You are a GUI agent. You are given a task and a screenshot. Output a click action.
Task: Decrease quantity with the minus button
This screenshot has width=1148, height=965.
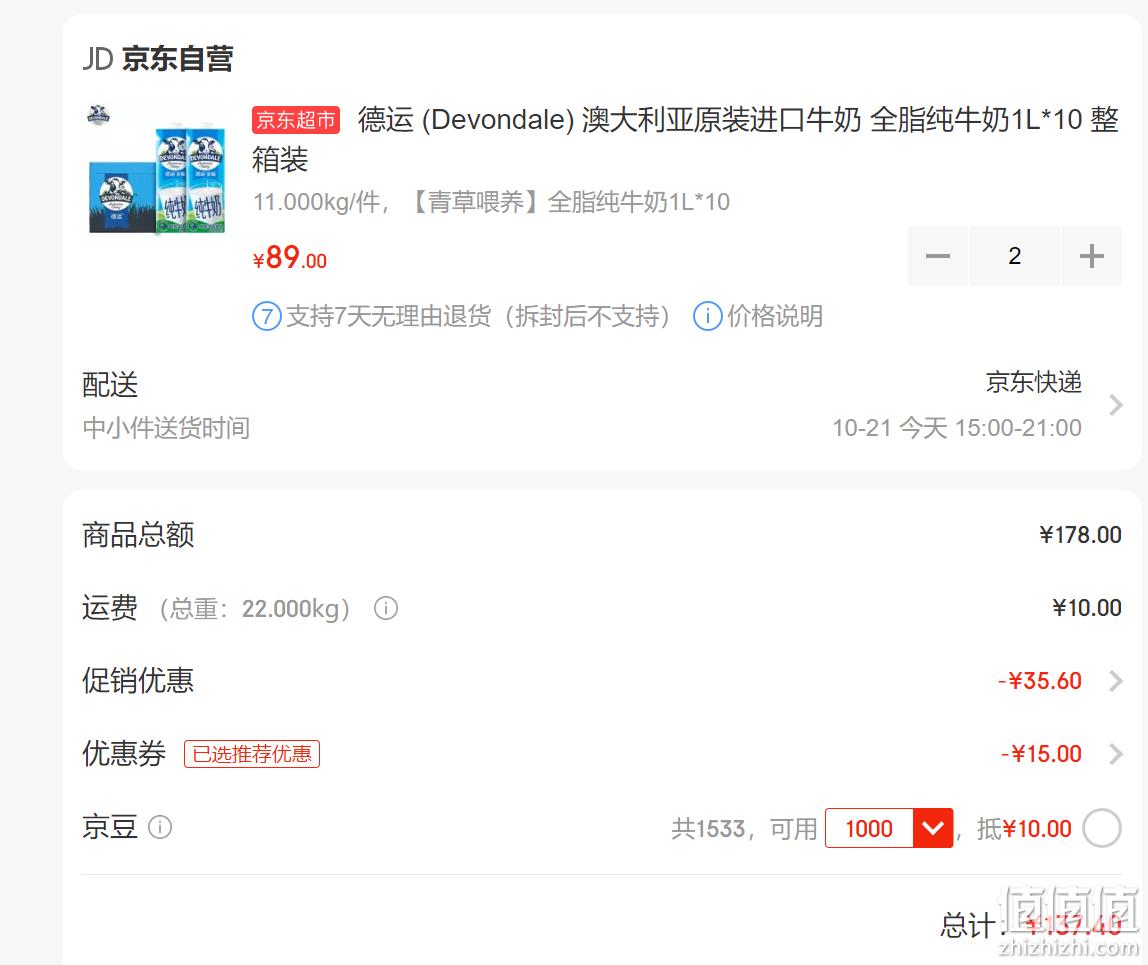coord(938,256)
